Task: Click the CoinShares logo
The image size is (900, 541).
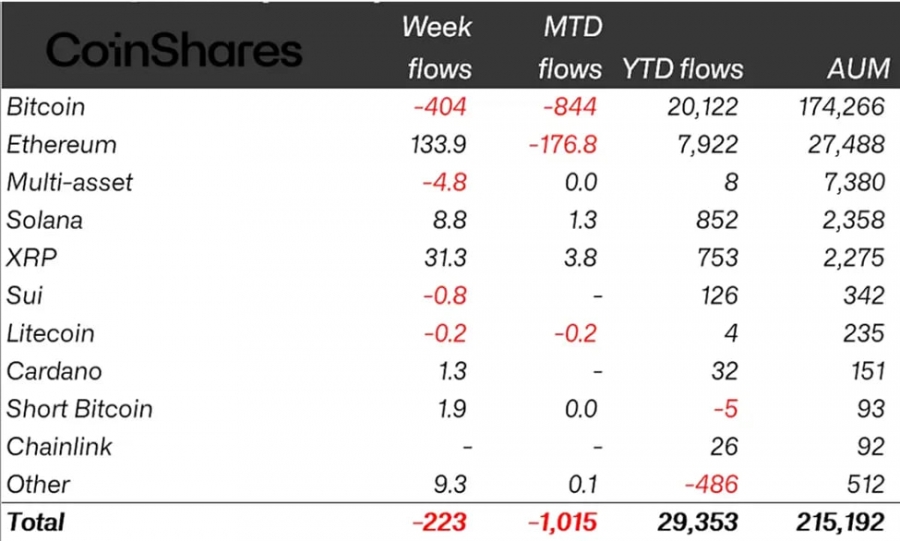Action: point(174,51)
